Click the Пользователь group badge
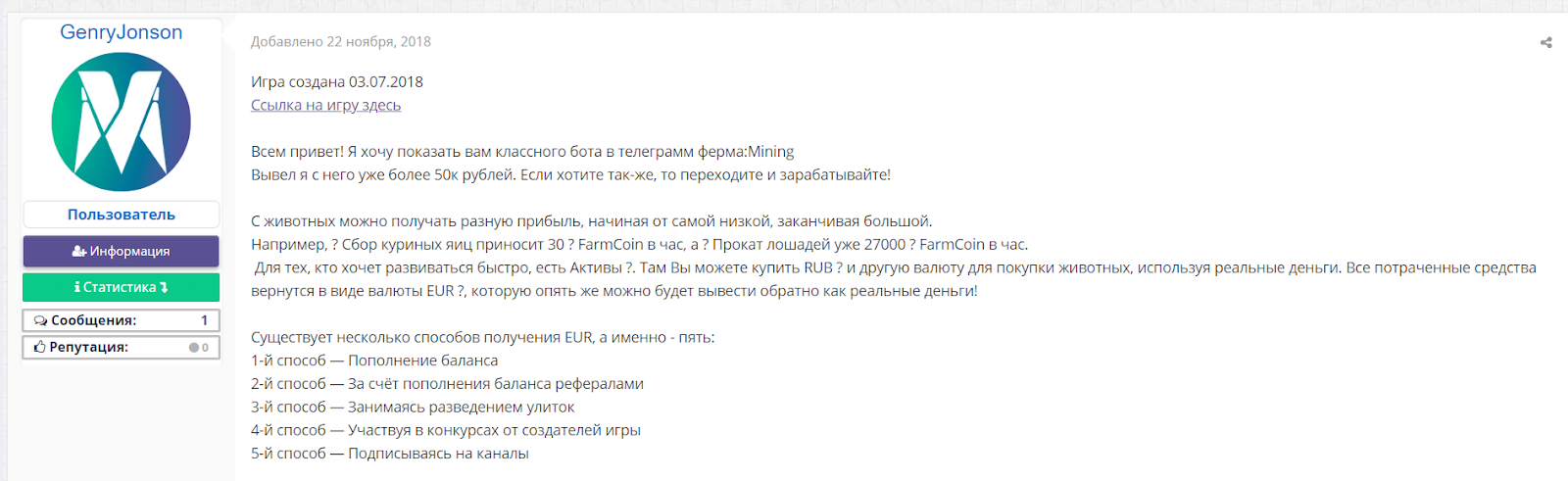 tap(122, 215)
